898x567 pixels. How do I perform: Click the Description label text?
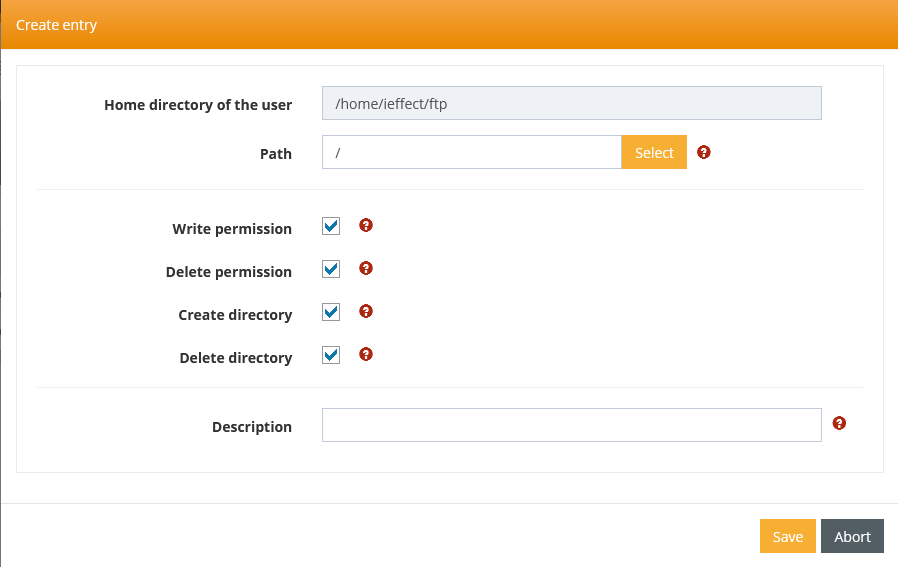(252, 427)
